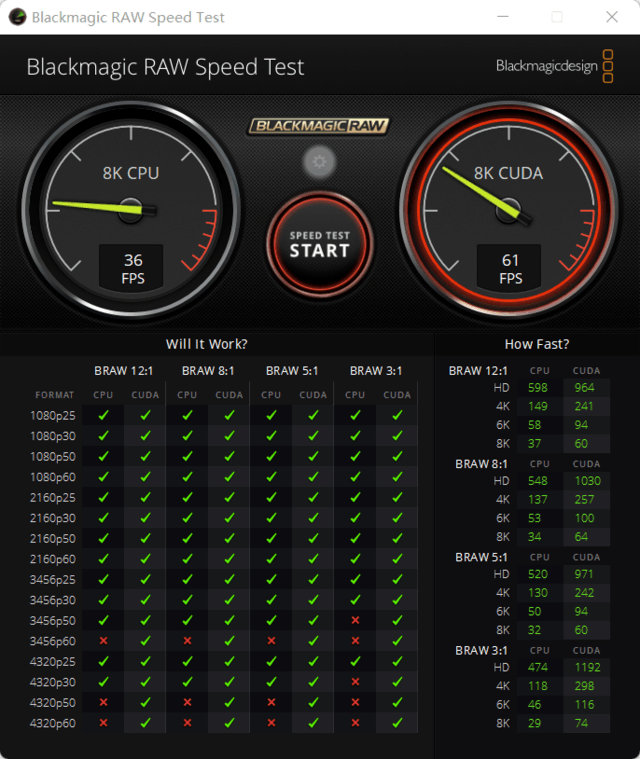Click the red X for 3456p60 BRAW 12:1 CPU

103,641
